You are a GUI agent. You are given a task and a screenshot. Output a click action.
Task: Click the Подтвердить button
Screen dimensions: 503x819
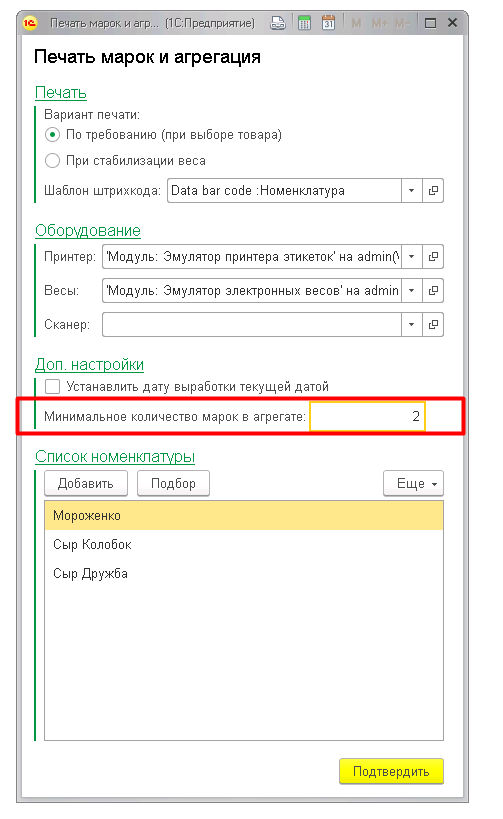pyautogui.click(x=391, y=771)
